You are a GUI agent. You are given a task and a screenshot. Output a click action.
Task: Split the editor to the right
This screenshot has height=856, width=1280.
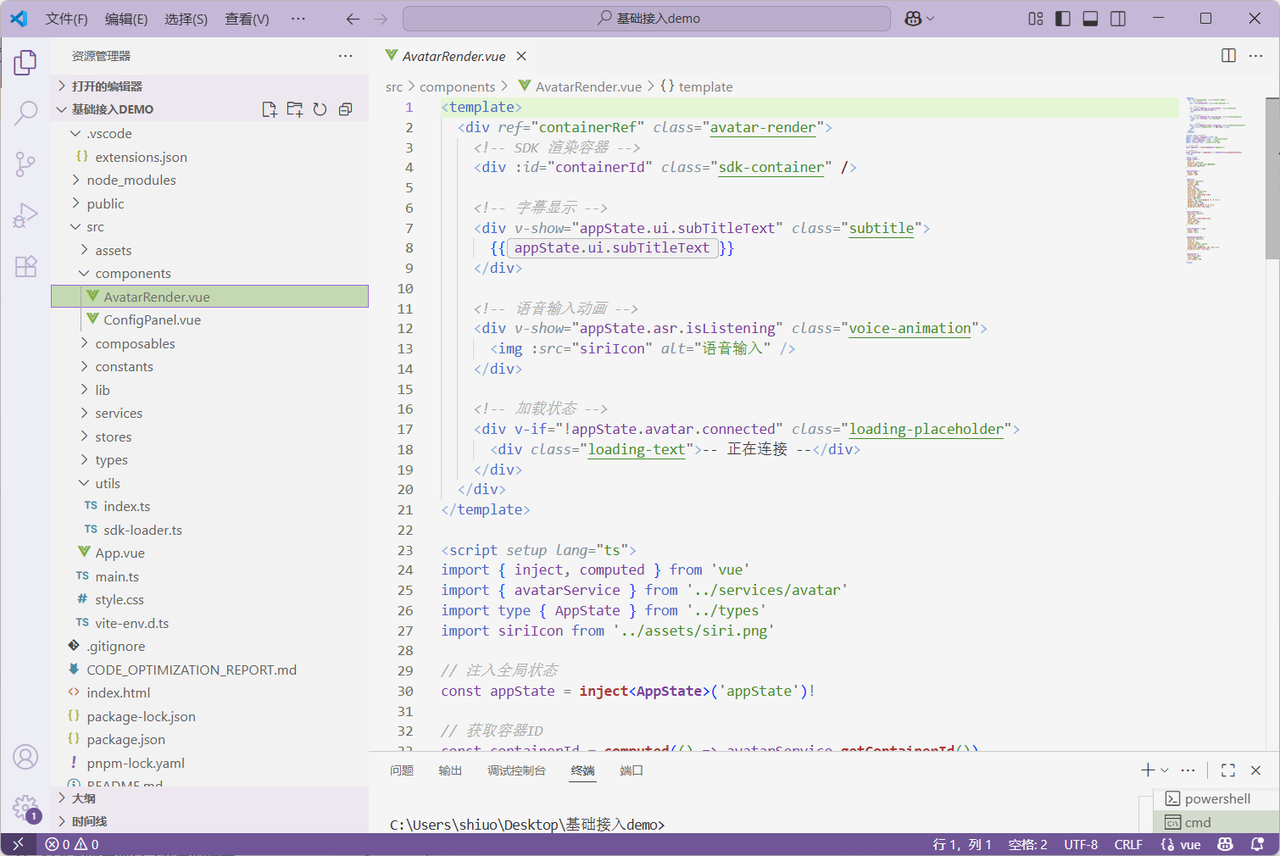(1228, 56)
